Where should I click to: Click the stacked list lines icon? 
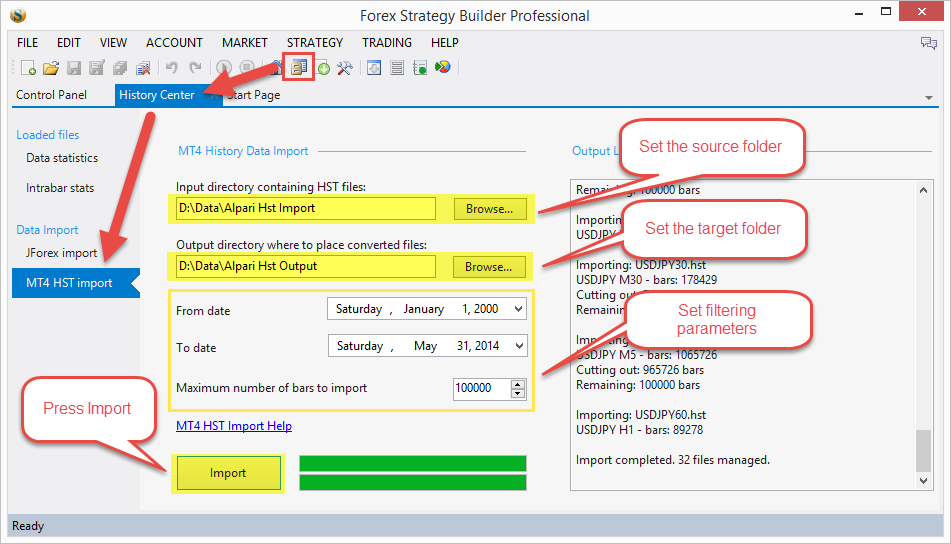397,67
